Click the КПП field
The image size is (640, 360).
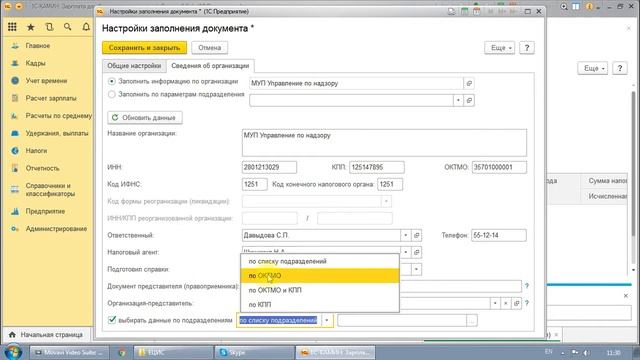377,167
